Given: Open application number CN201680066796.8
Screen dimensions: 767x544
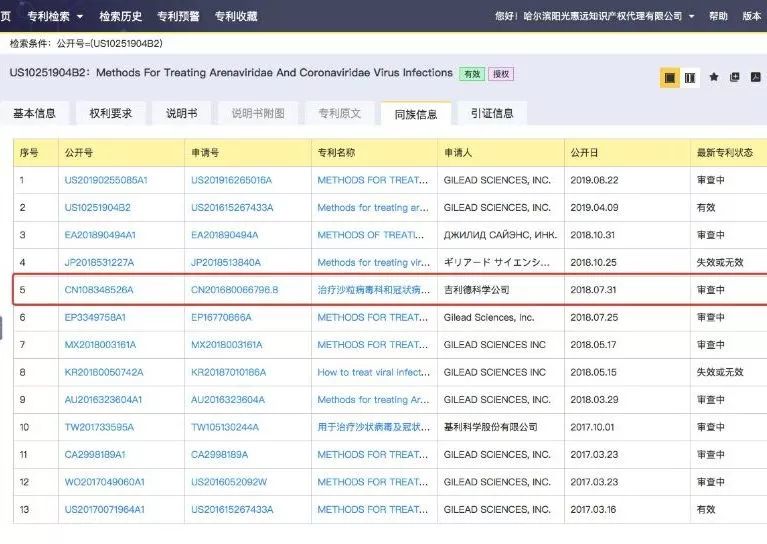Looking at the screenshot, I should click(234, 290).
